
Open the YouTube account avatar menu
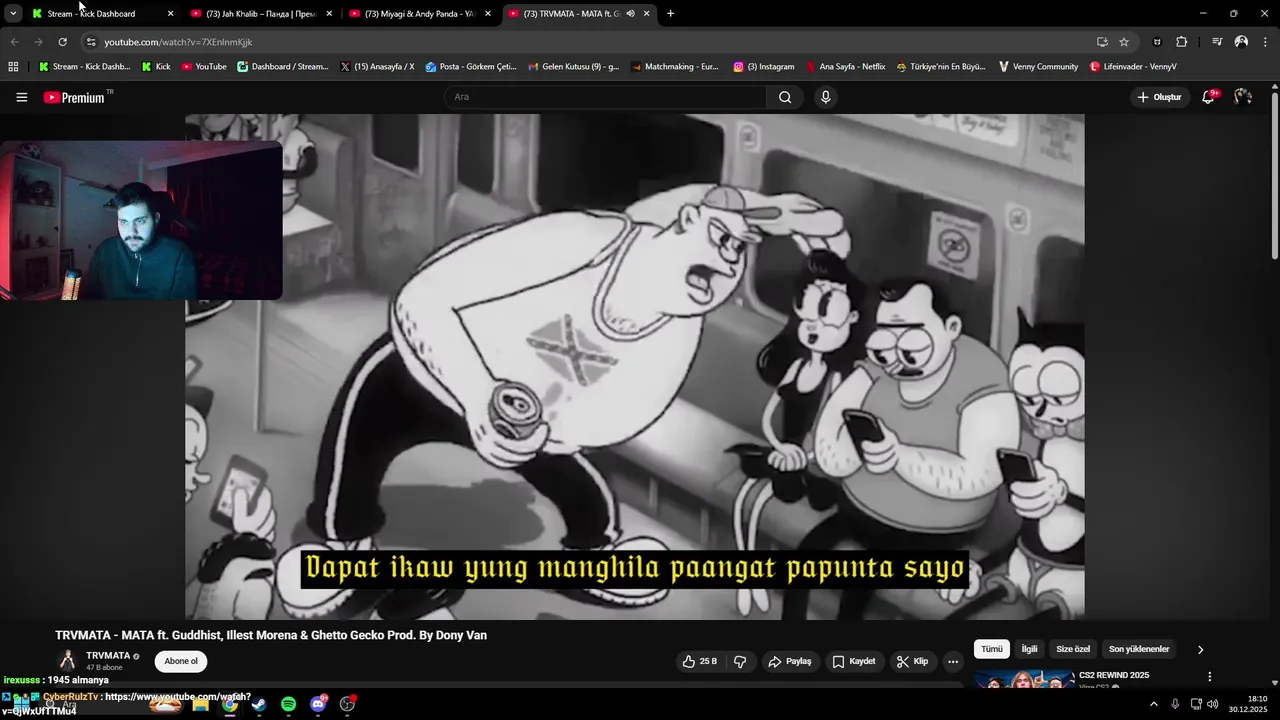pyautogui.click(x=1243, y=97)
